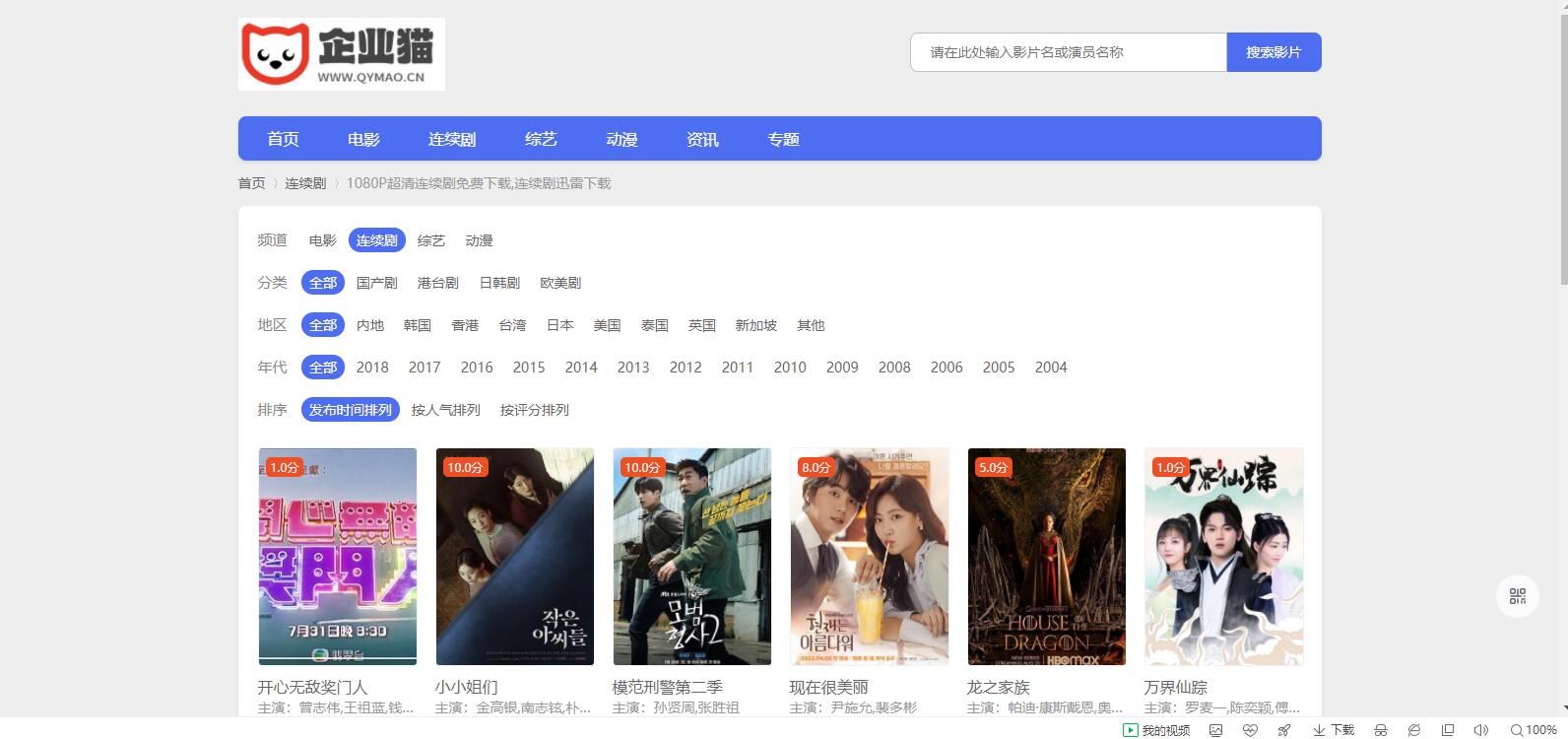The image size is (1568, 739).
Task: Select the 按评分排列 sort option
Action: [534, 410]
